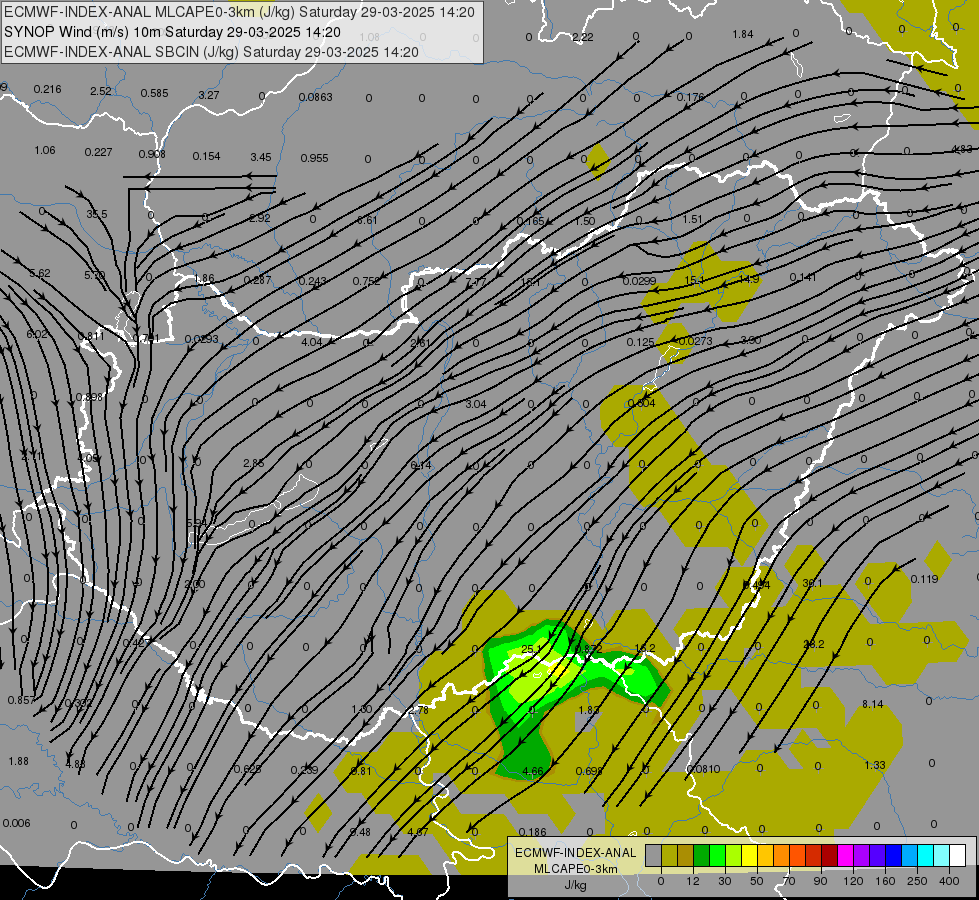Click the '400' legend tick label
This screenshot has width=979, height=900.
[949, 881]
